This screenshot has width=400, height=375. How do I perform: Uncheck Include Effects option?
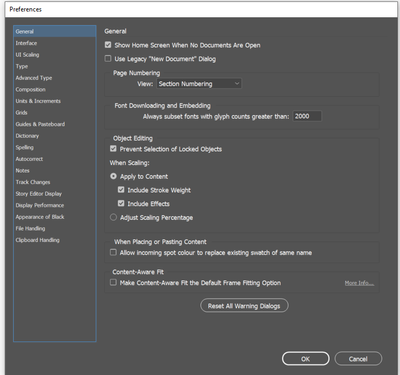[x=121, y=203]
